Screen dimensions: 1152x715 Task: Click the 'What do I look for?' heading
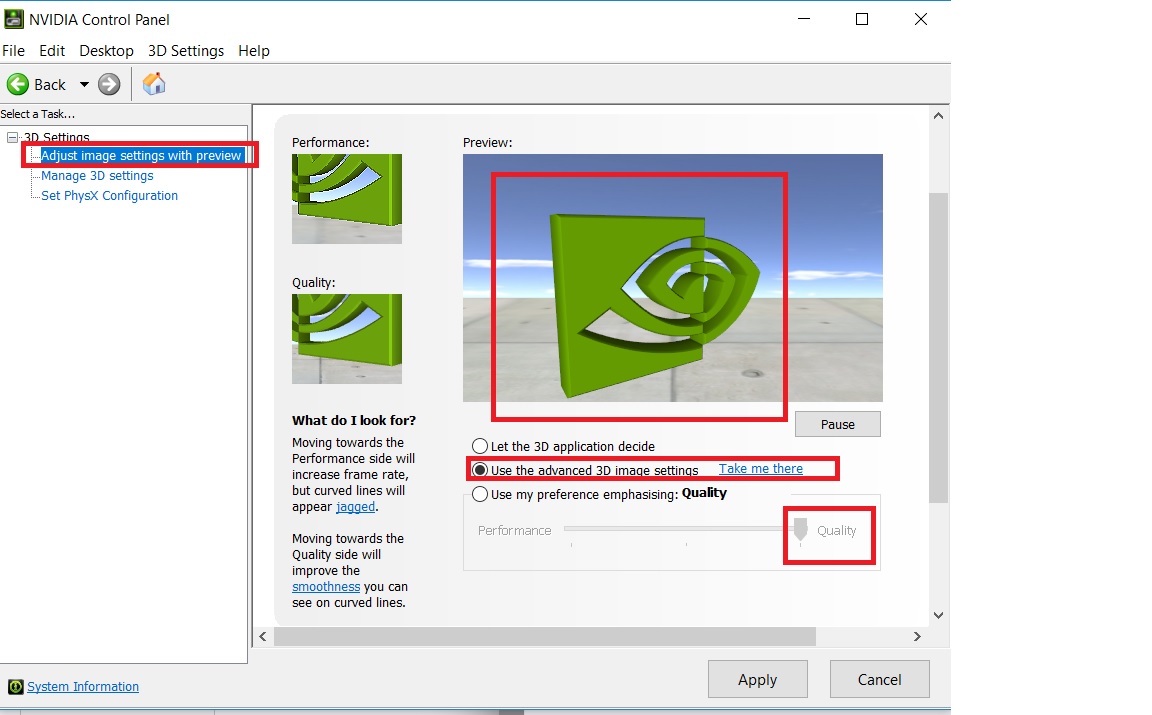(354, 420)
